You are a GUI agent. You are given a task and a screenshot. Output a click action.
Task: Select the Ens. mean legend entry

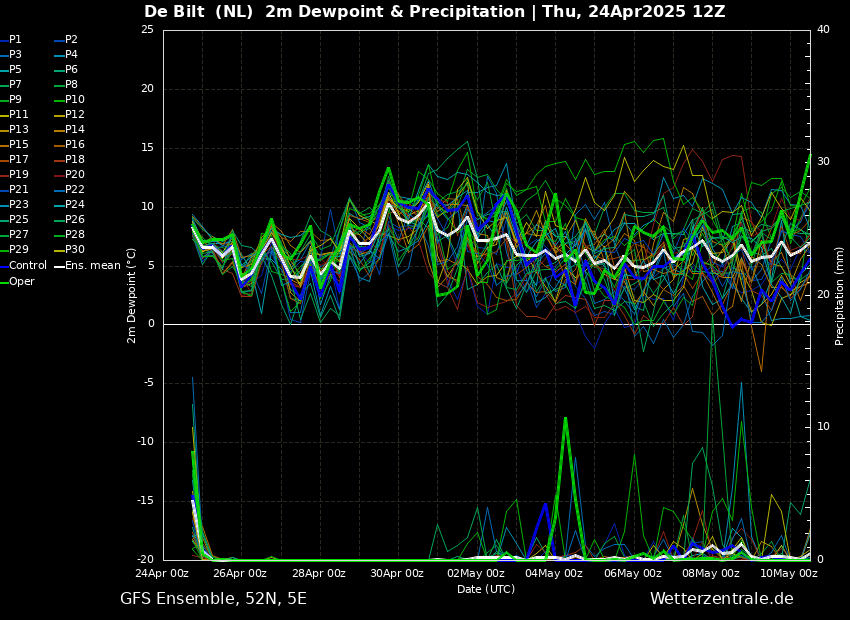click(92, 266)
